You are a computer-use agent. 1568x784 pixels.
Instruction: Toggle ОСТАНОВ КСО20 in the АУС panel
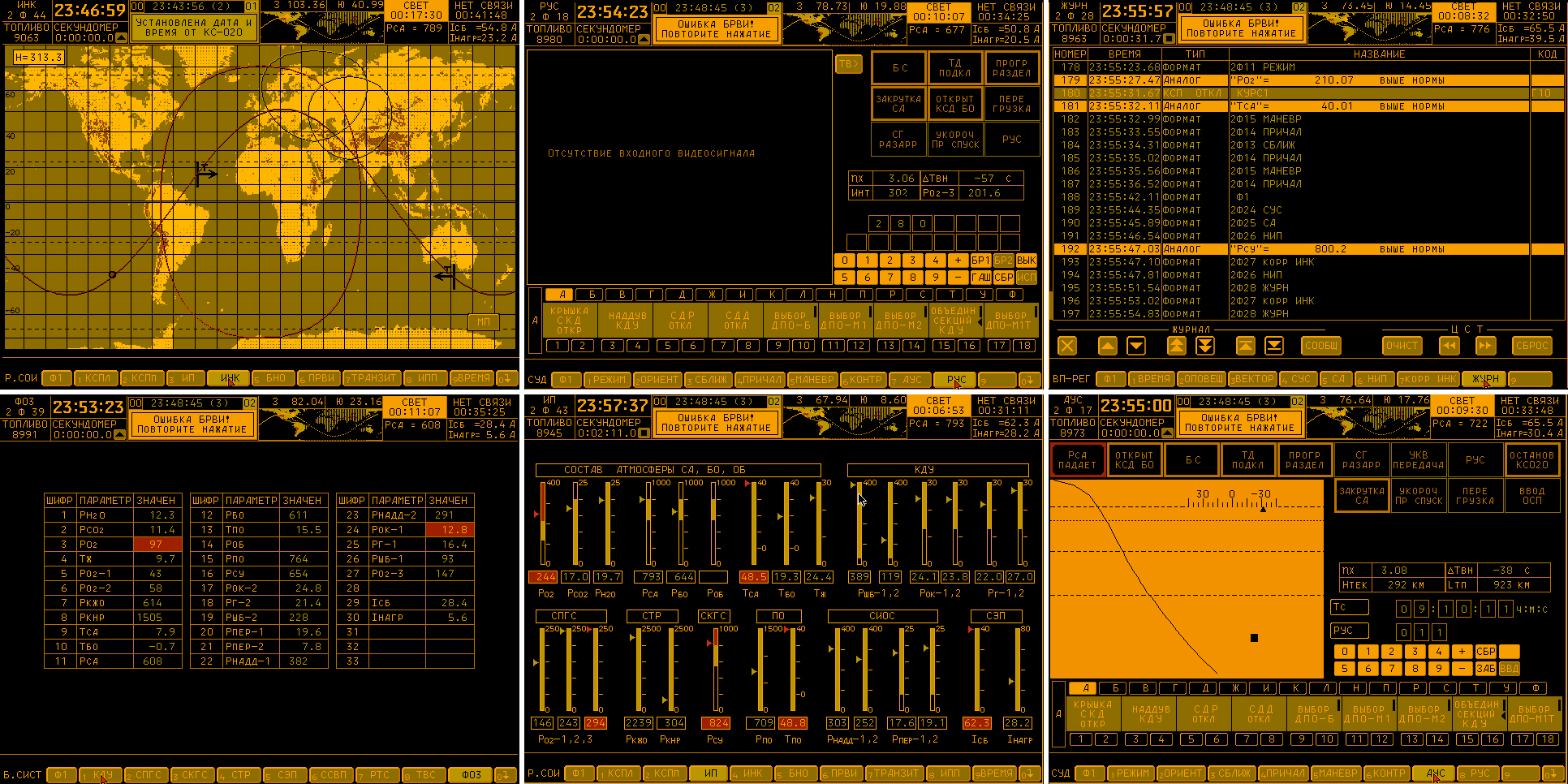pyautogui.click(x=1531, y=460)
